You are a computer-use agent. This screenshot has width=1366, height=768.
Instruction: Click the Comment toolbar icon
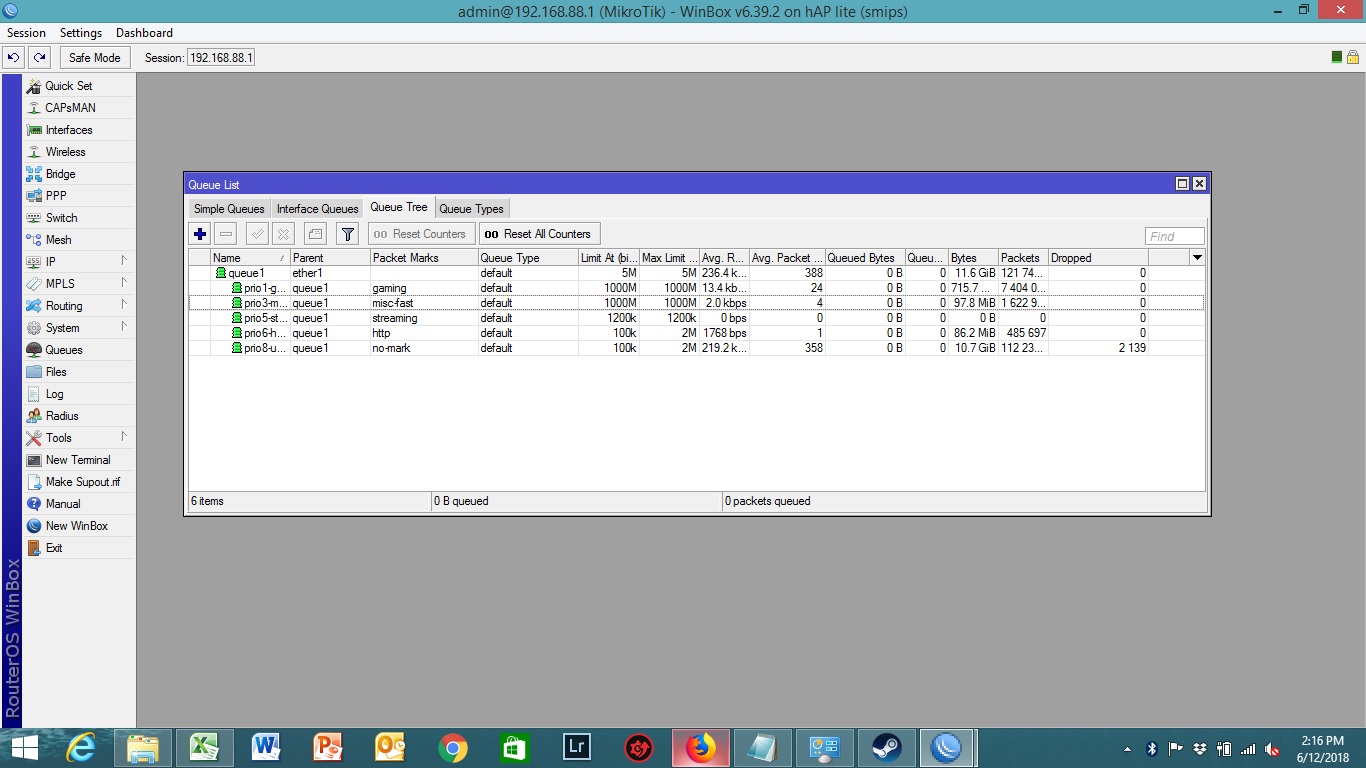315,234
